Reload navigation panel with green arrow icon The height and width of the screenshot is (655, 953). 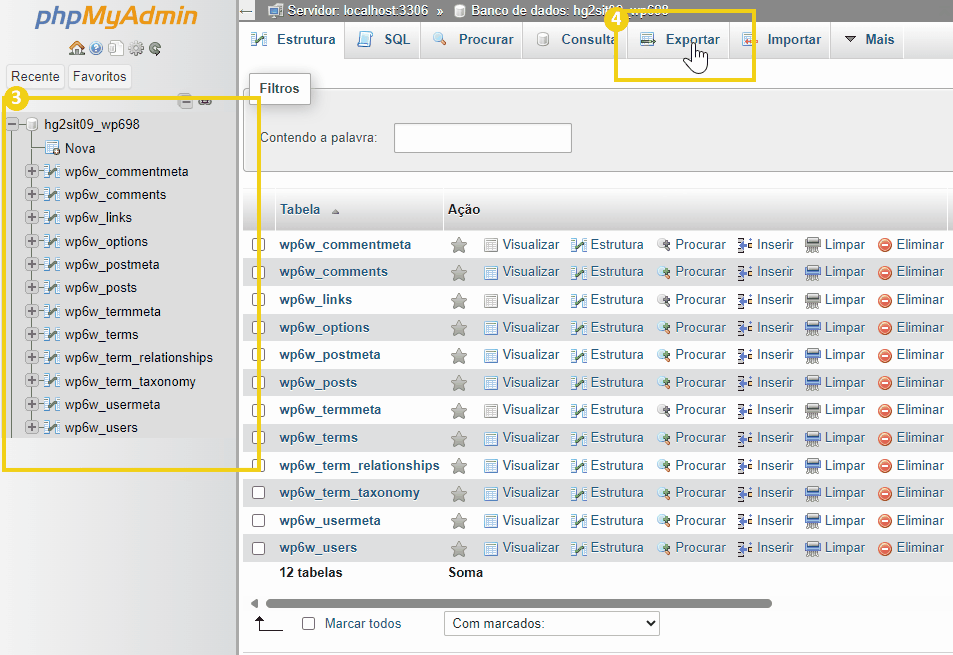pyautogui.click(x=155, y=48)
